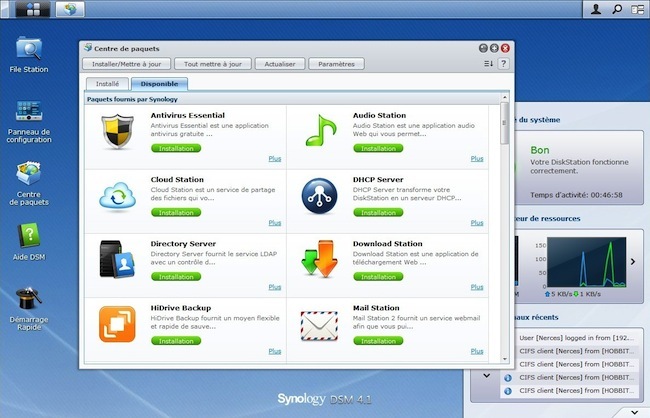Open Plus link for Mail Station
Image resolution: width=650 pixels, height=418 pixels.
(477, 351)
